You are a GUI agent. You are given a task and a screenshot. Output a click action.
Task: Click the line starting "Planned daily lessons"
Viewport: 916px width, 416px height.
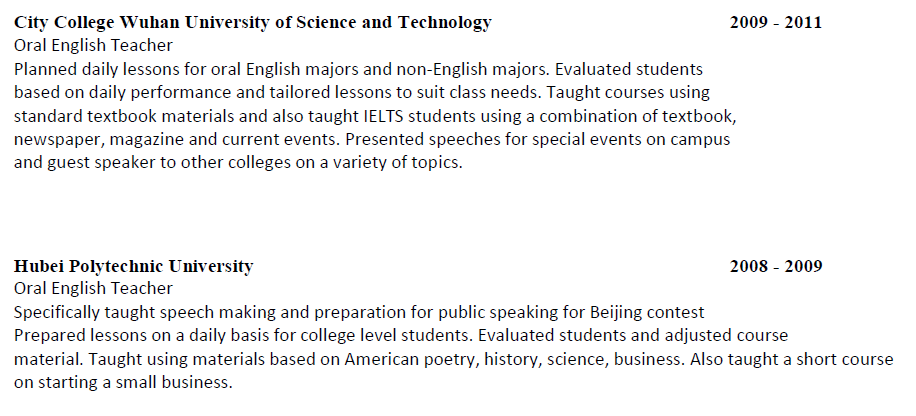click(x=359, y=69)
